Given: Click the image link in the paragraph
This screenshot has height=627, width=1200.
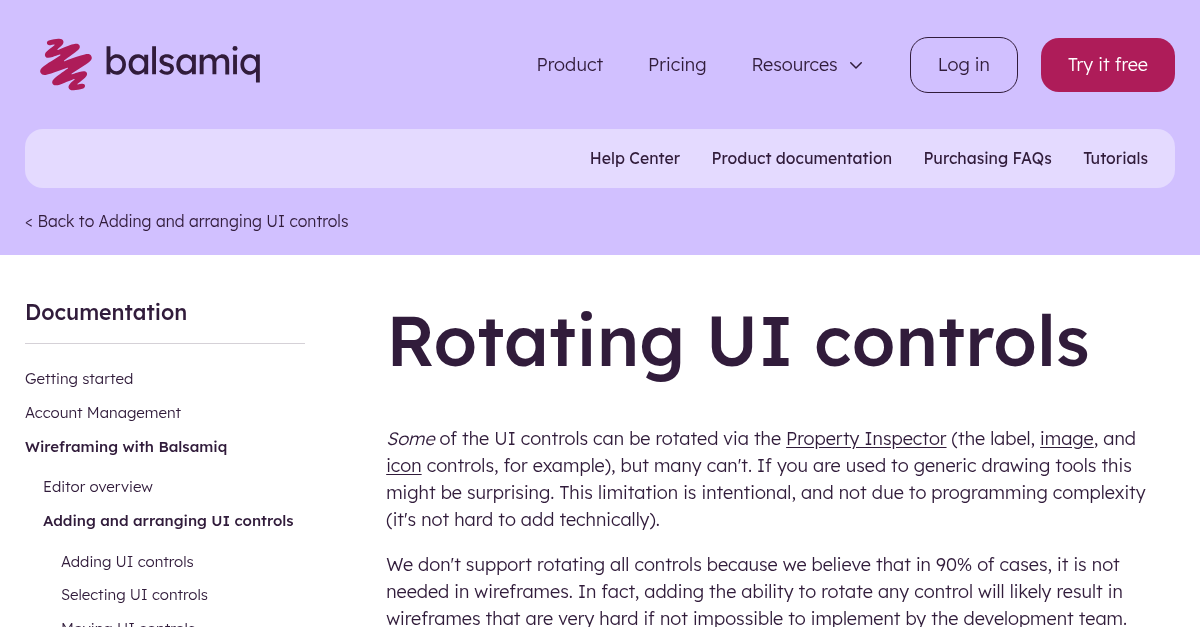Looking at the screenshot, I should pyautogui.click(x=1066, y=438).
